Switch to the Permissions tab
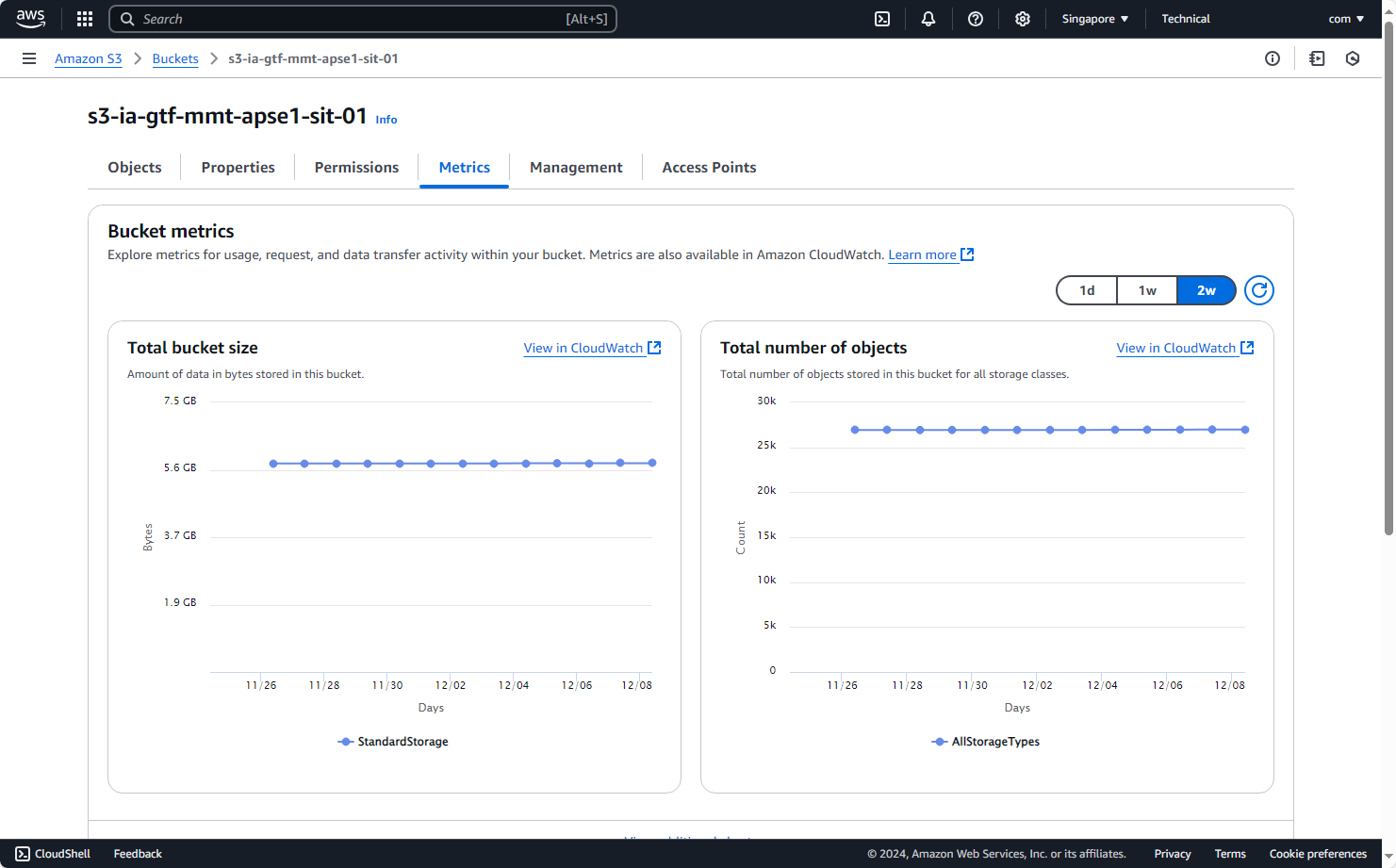This screenshot has width=1396, height=868. (x=356, y=167)
